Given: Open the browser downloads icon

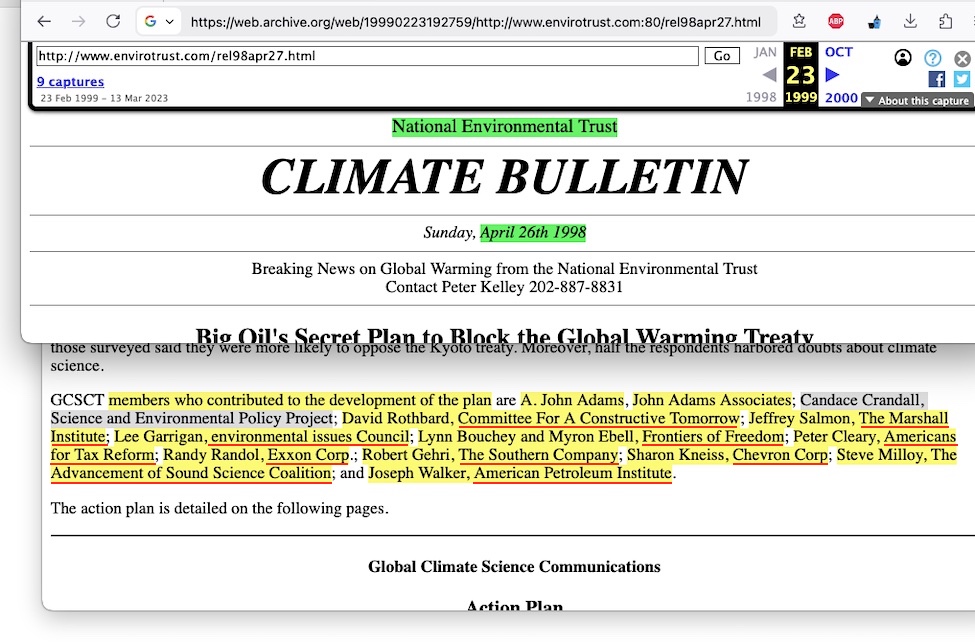Looking at the screenshot, I should click(910, 21).
